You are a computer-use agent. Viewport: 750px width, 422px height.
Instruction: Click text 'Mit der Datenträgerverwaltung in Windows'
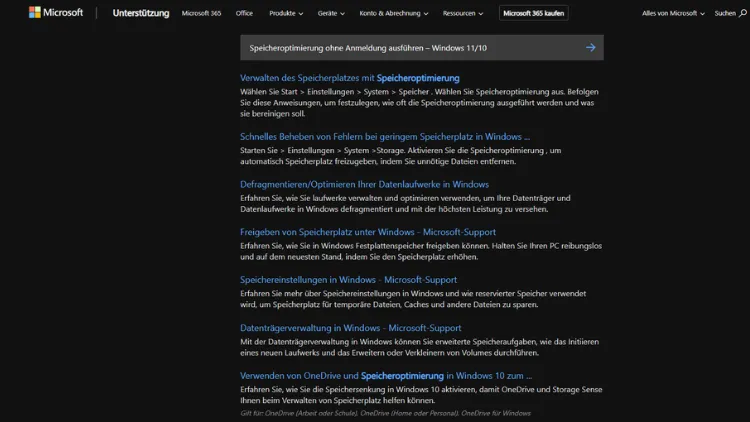click(316, 342)
